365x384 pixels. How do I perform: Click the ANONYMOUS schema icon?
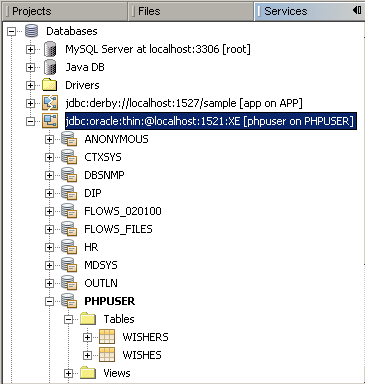point(69,139)
